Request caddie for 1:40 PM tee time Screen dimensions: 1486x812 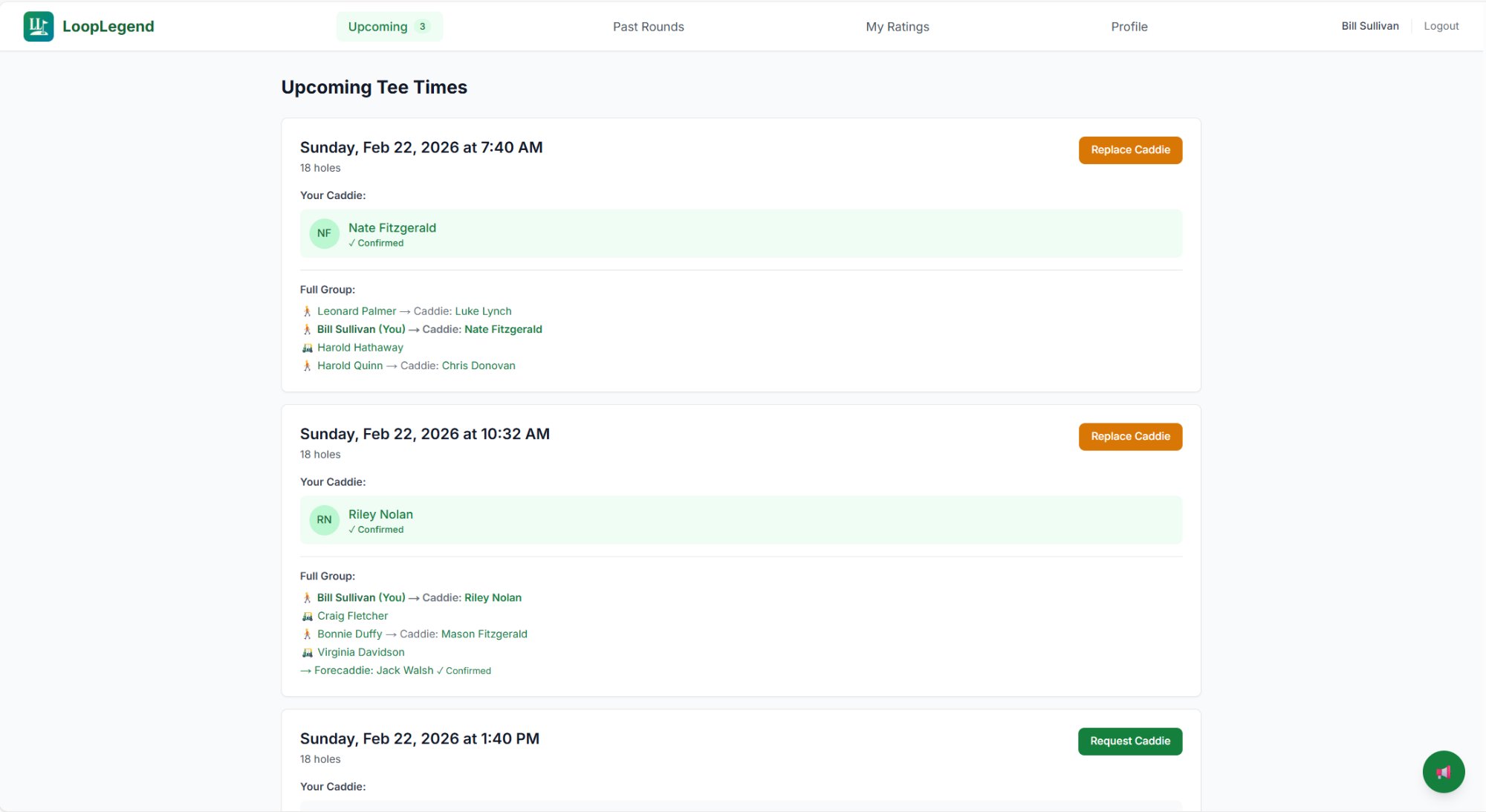pos(1129,741)
